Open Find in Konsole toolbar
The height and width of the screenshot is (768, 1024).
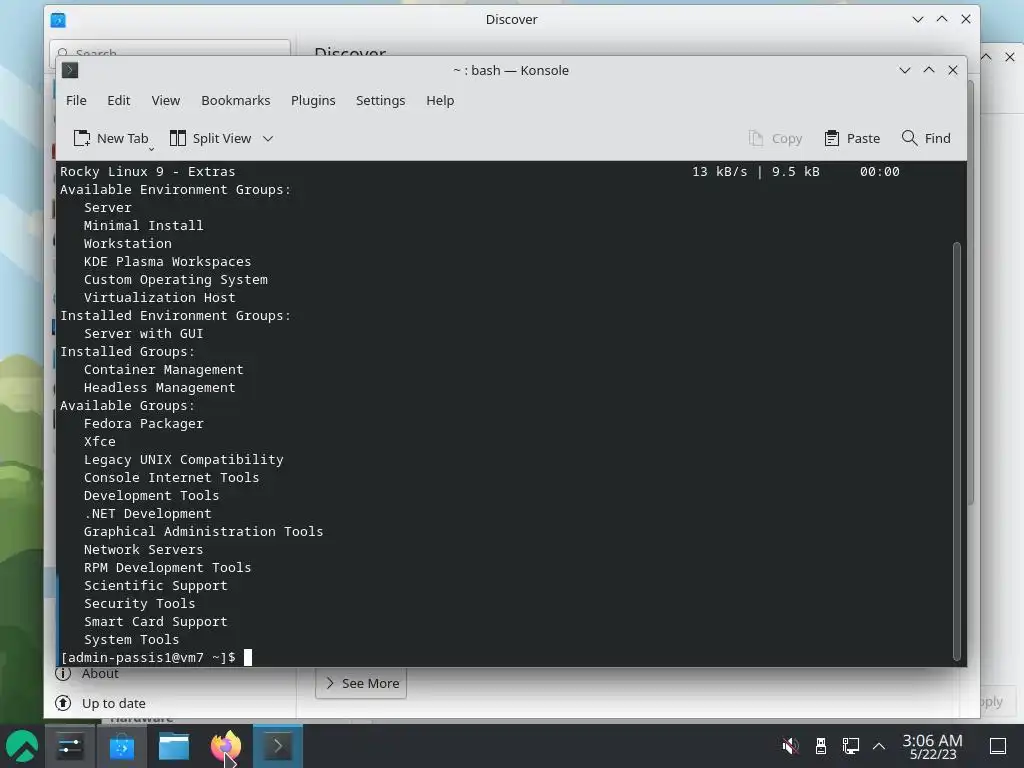click(926, 138)
